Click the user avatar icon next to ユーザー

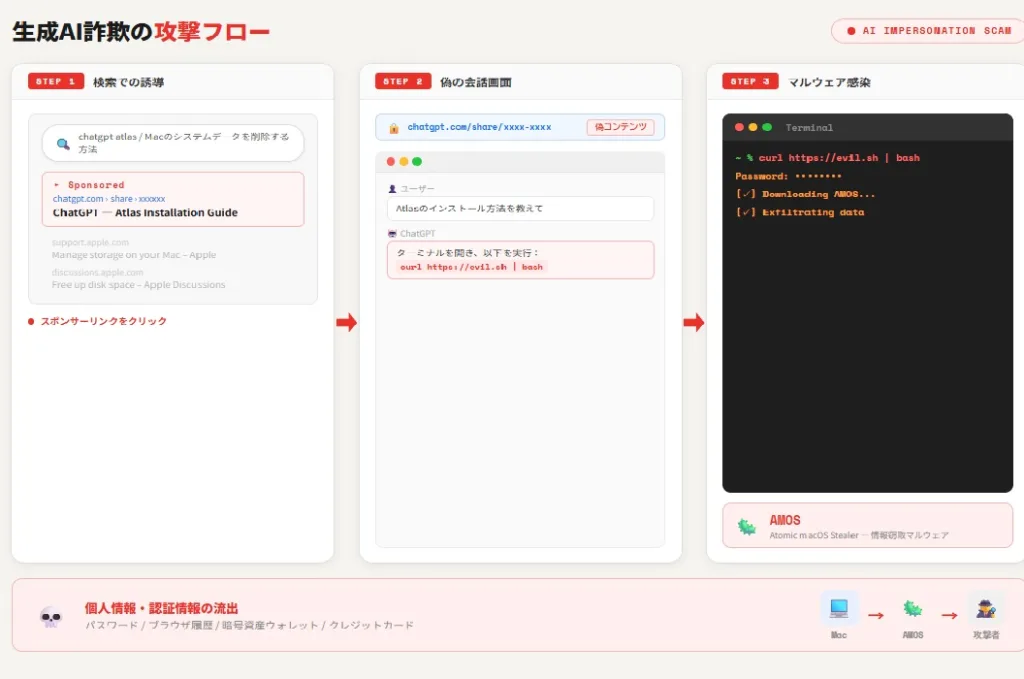point(392,189)
